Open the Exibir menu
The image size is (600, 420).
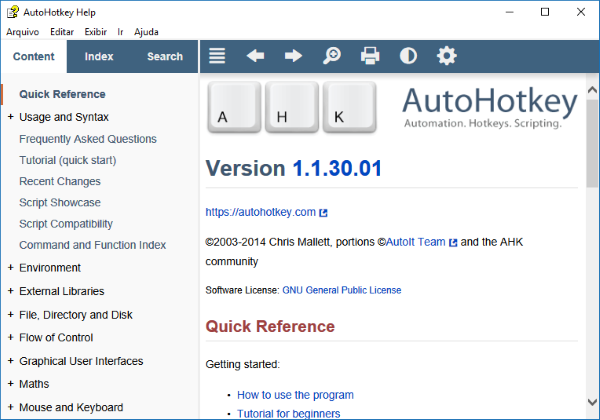pos(96,32)
